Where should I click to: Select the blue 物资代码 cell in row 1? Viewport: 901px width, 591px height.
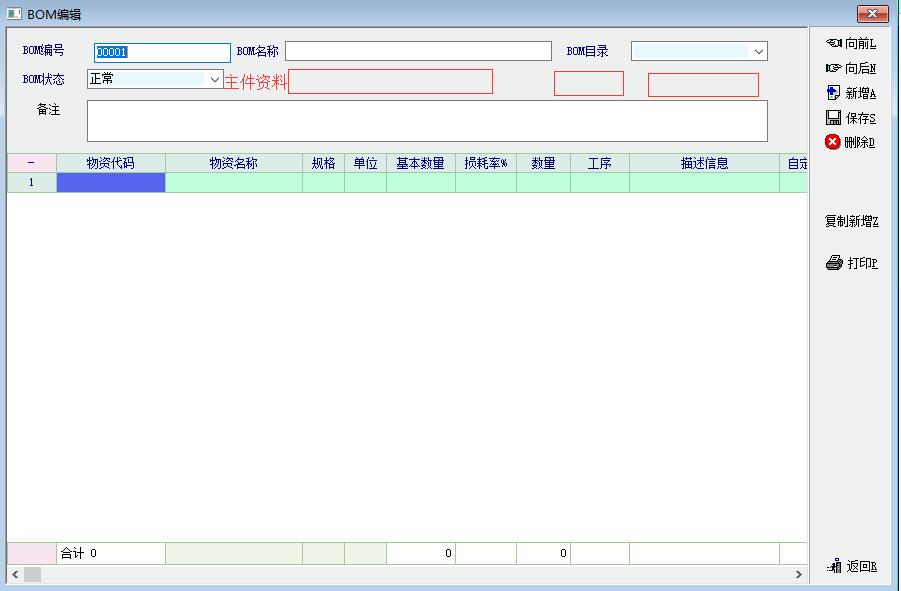click(110, 183)
